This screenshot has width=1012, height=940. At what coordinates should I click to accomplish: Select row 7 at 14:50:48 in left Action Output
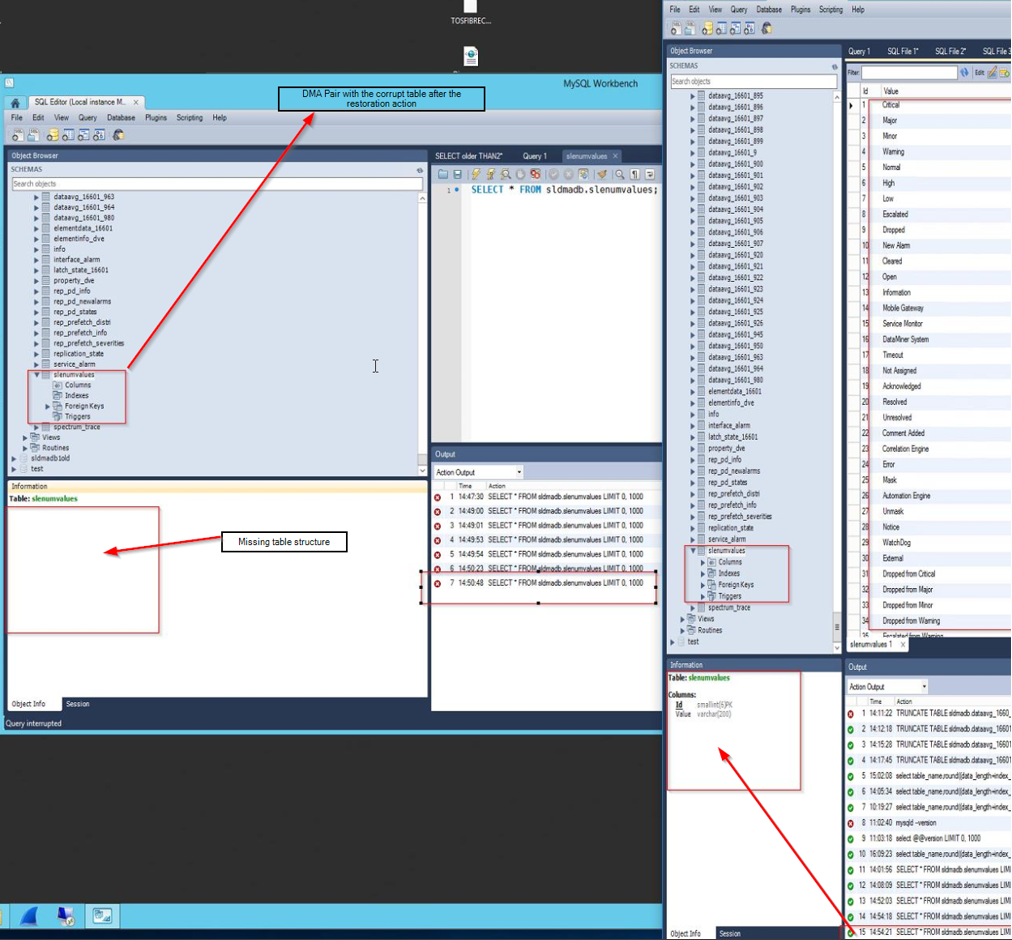pos(545,583)
